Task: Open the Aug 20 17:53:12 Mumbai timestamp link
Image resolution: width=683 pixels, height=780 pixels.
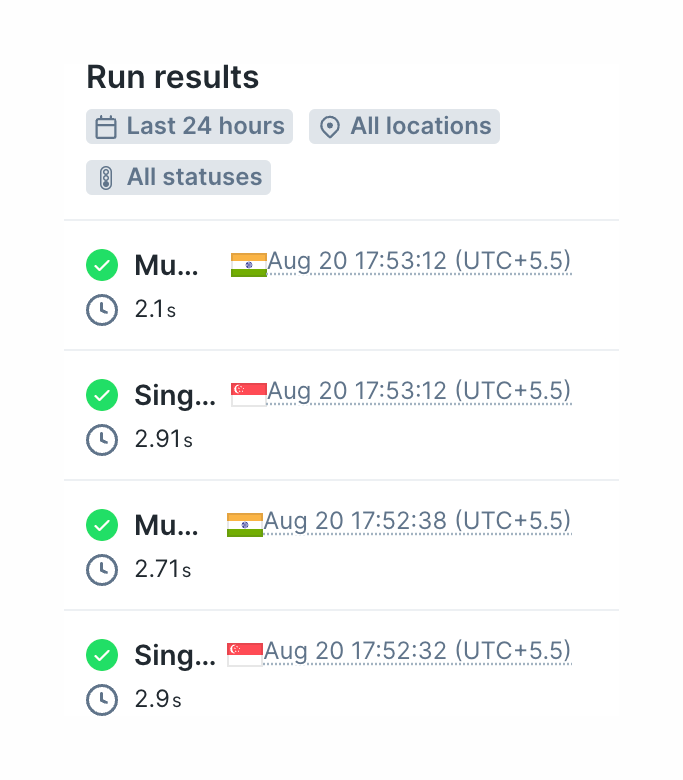Action: (x=419, y=262)
